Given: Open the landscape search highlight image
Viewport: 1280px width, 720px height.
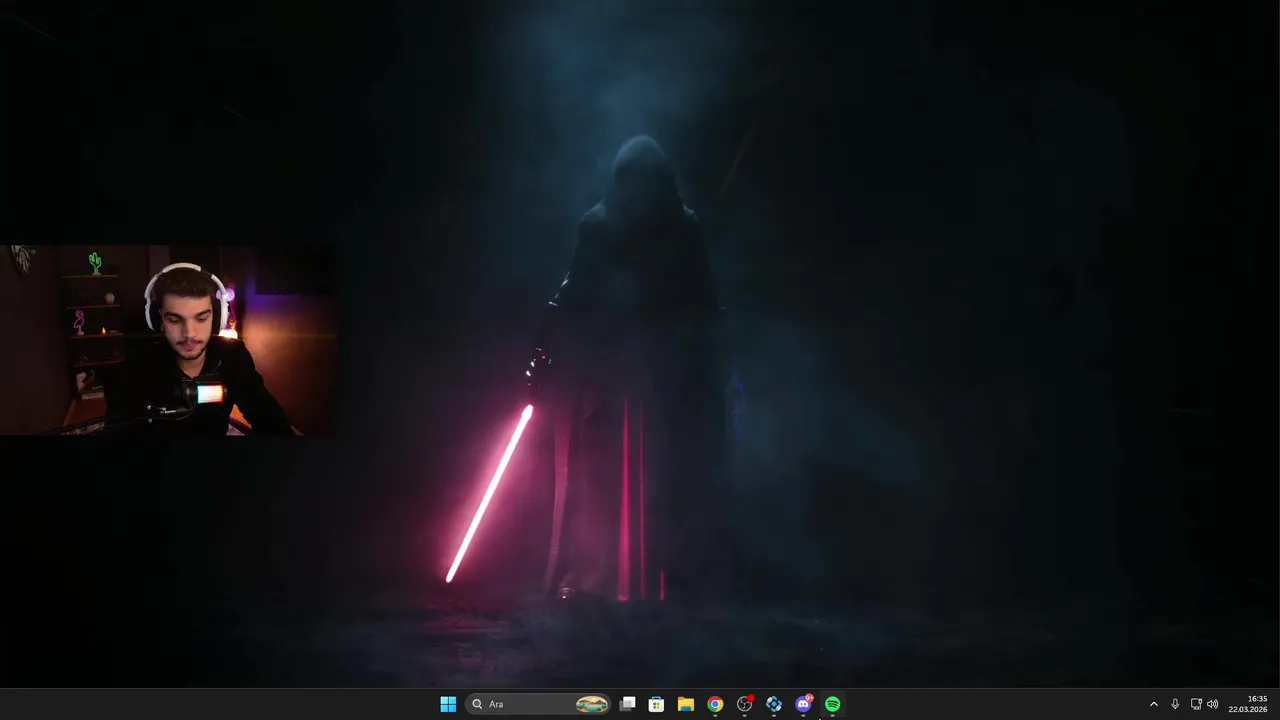Looking at the screenshot, I should (592, 704).
